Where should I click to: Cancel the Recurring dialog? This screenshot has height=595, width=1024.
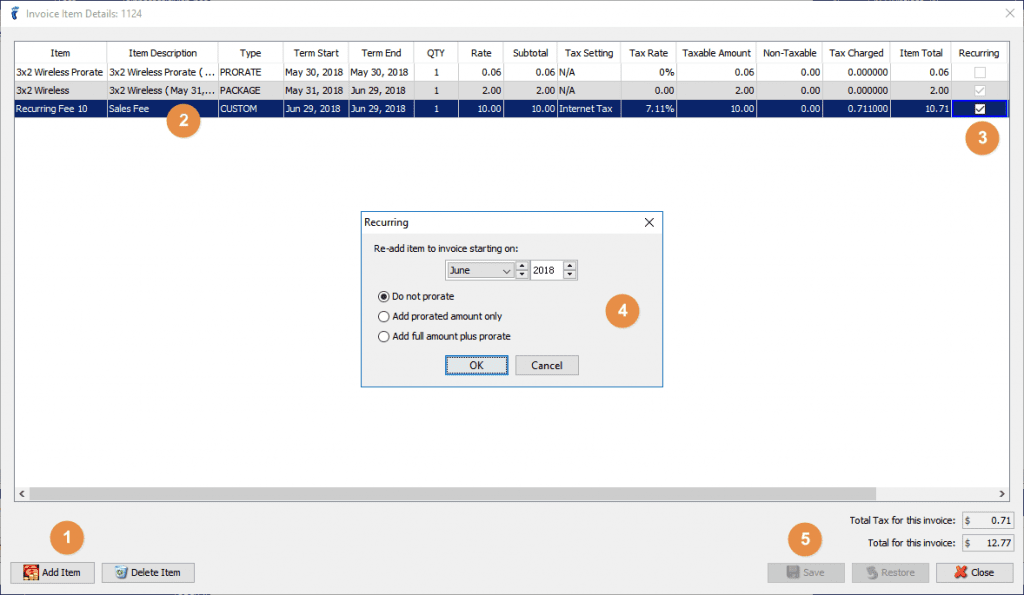pos(546,365)
